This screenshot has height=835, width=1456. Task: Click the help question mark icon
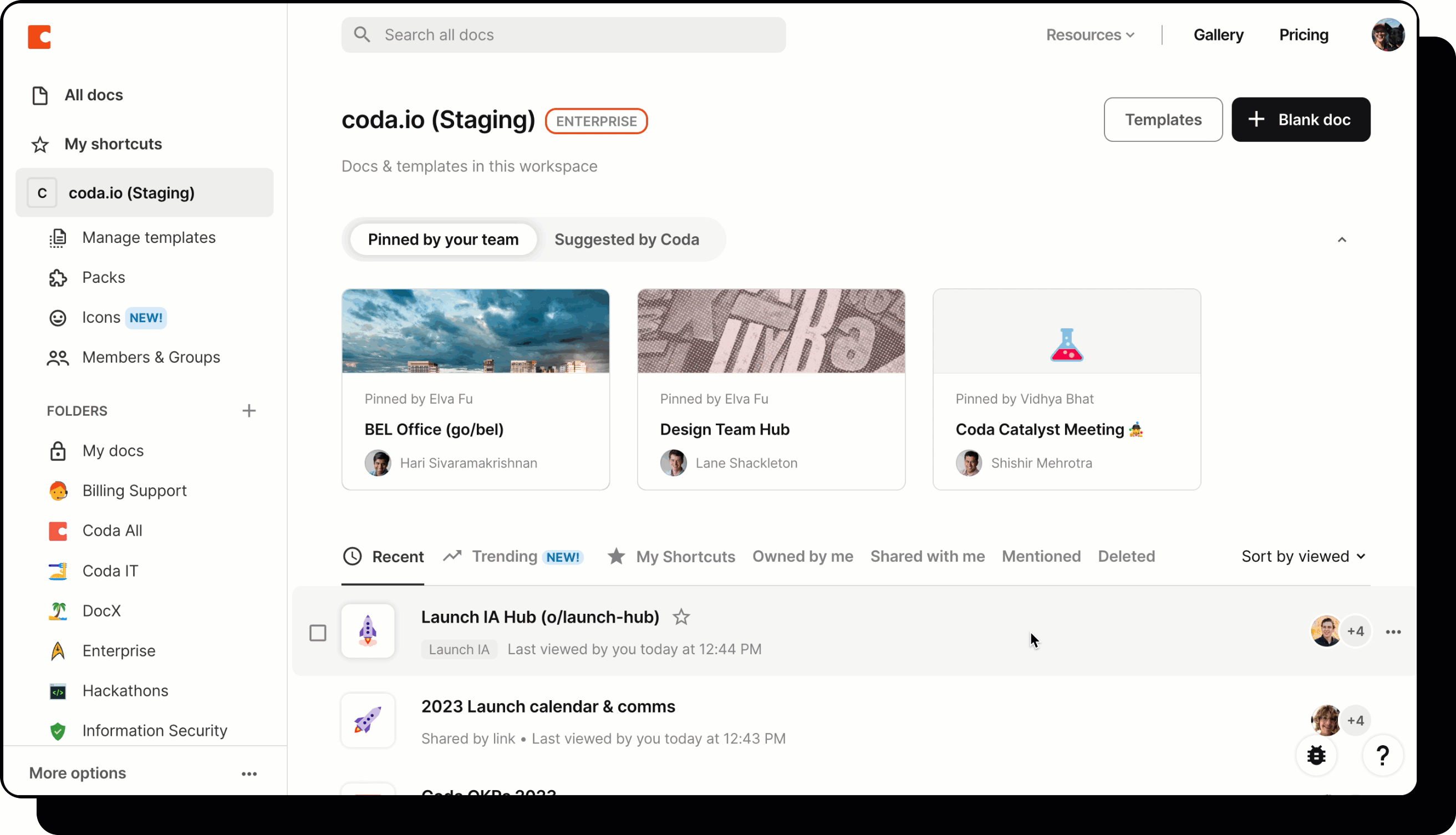click(x=1383, y=755)
